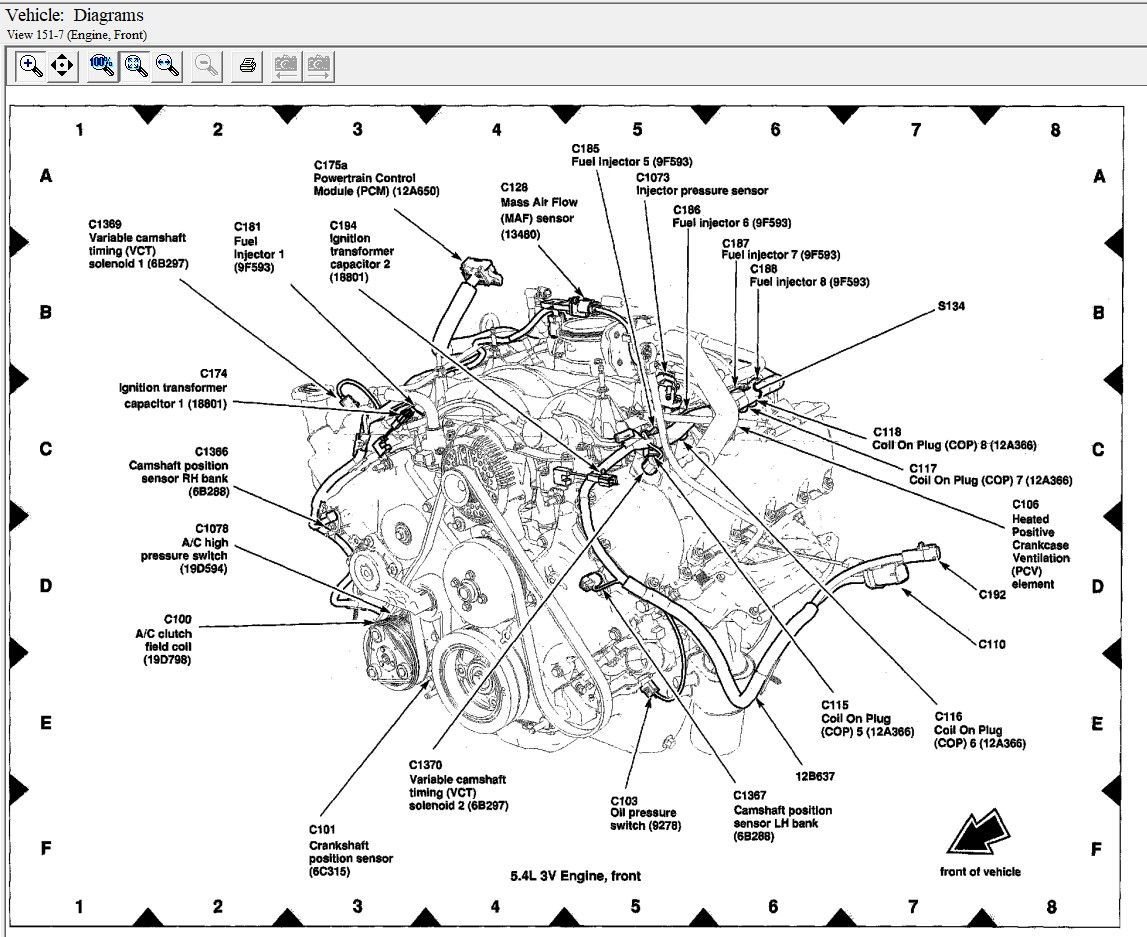This screenshot has width=1147, height=937.
Task: Activate the pan four-arrow tool
Action: 62,66
